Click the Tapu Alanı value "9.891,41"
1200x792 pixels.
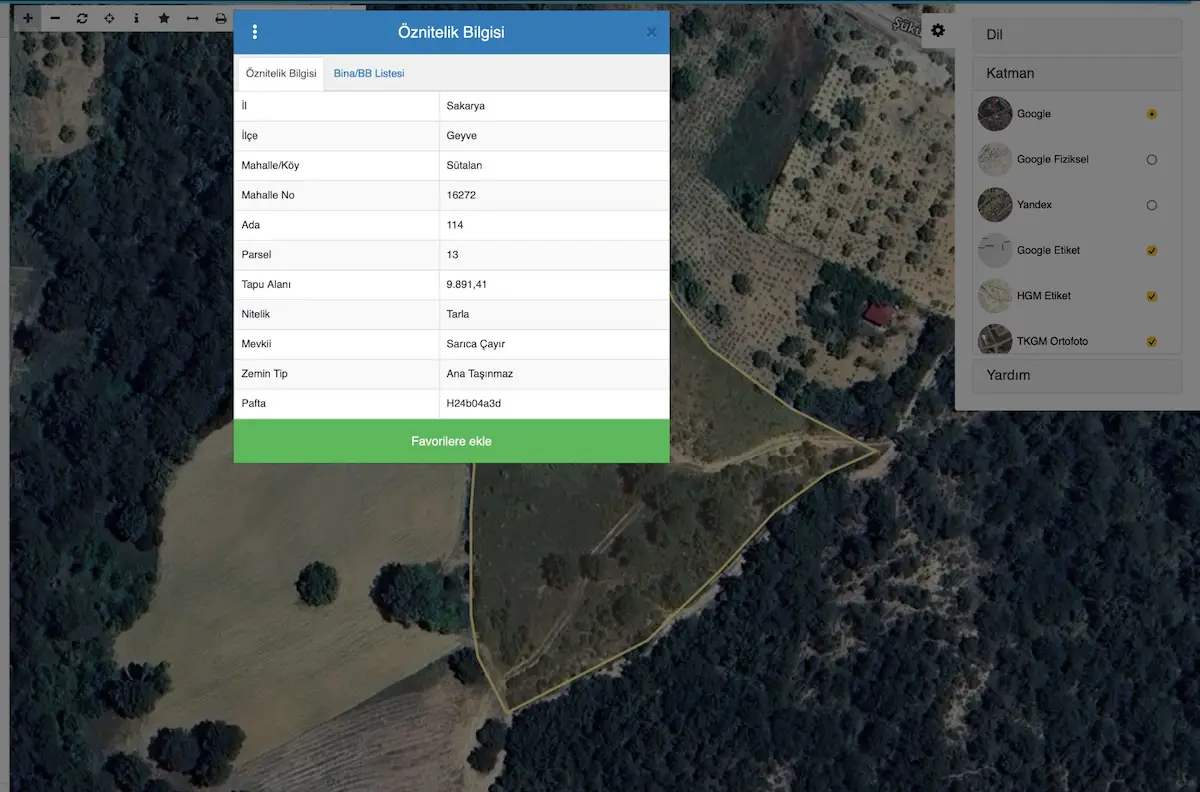[x=467, y=285]
